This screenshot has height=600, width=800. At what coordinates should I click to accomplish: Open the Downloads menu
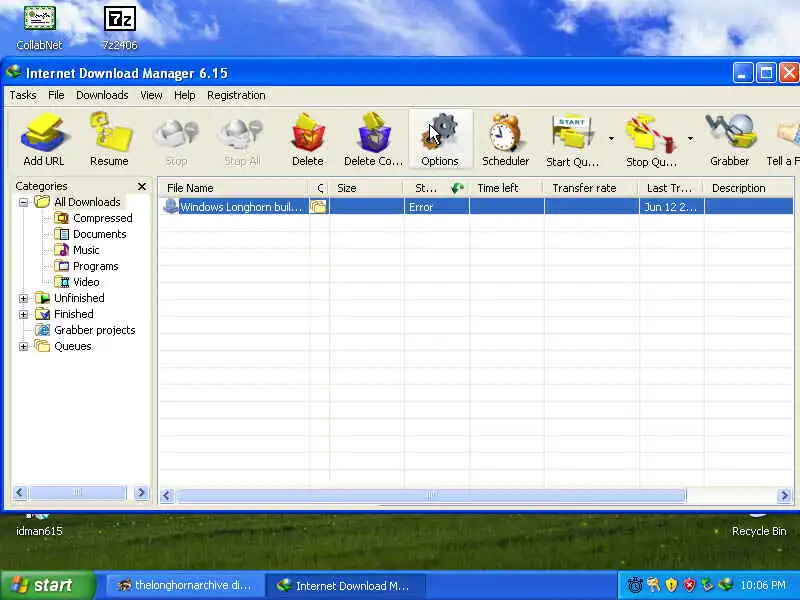pyautogui.click(x=102, y=95)
